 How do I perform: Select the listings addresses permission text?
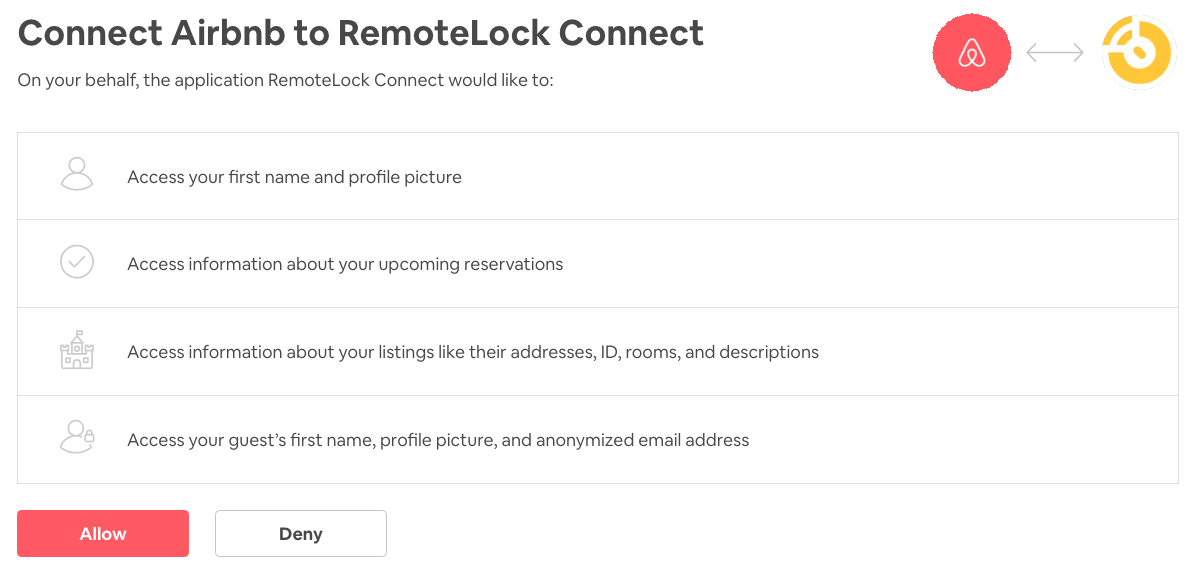[473, 352]
